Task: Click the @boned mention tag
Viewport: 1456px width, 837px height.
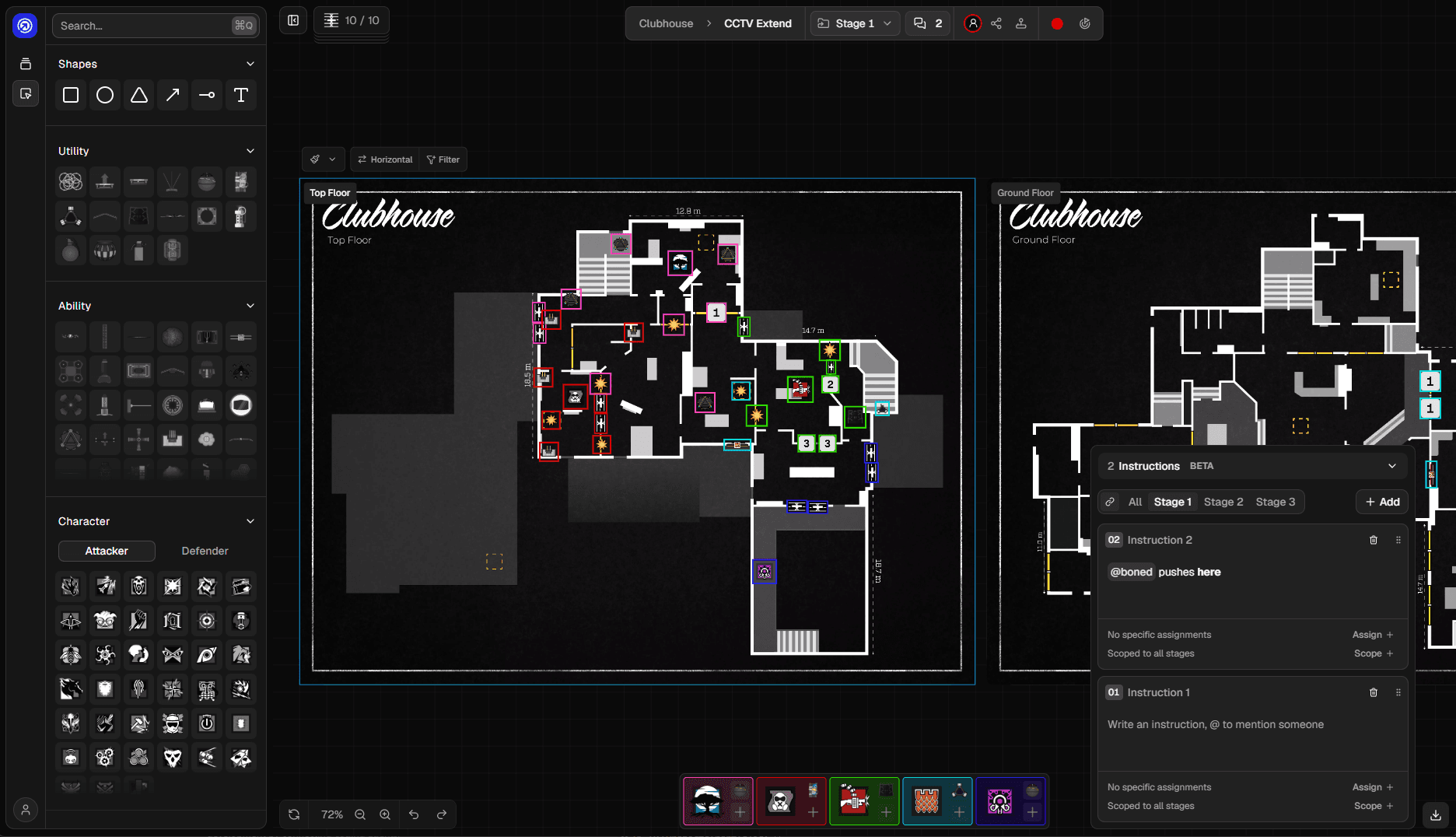Action: (1131, 572)
